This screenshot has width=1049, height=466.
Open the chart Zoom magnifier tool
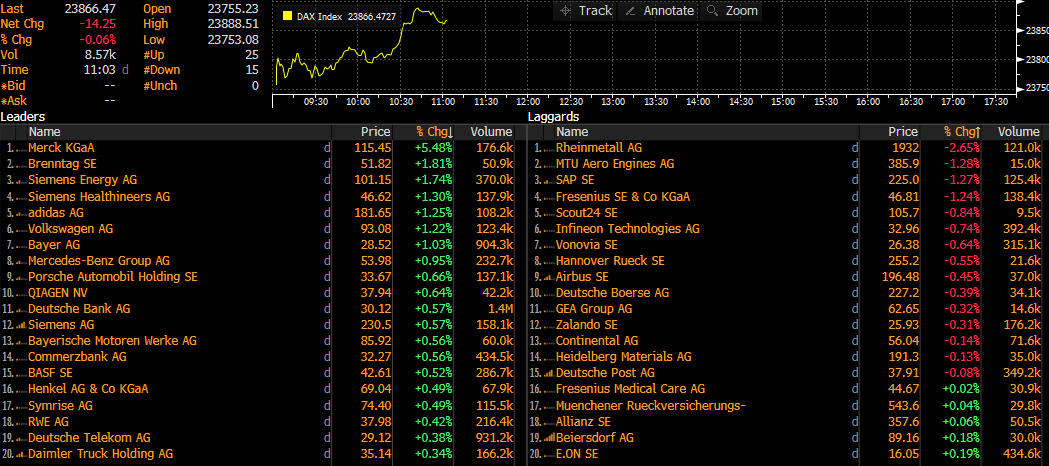click(732, 11)
